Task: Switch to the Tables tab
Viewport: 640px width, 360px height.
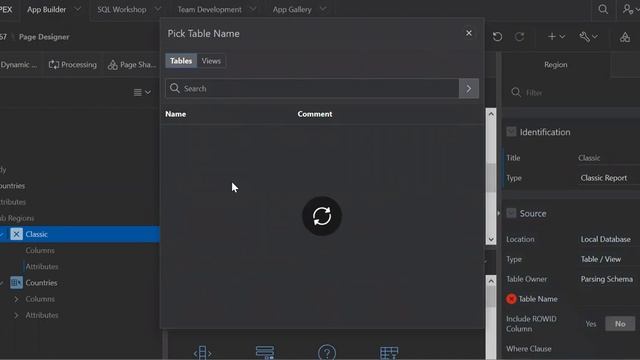Action: tap(181, 61)
